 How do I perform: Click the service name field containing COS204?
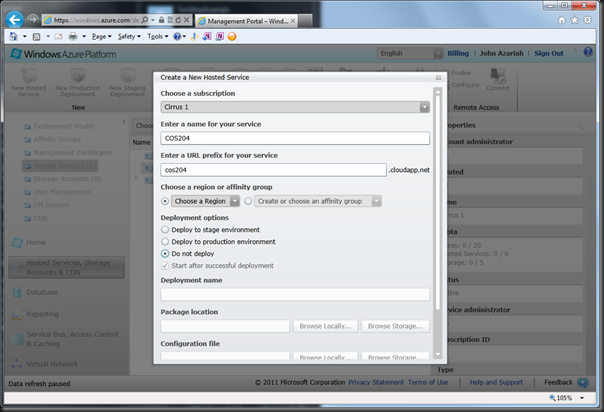coord(295,138)
